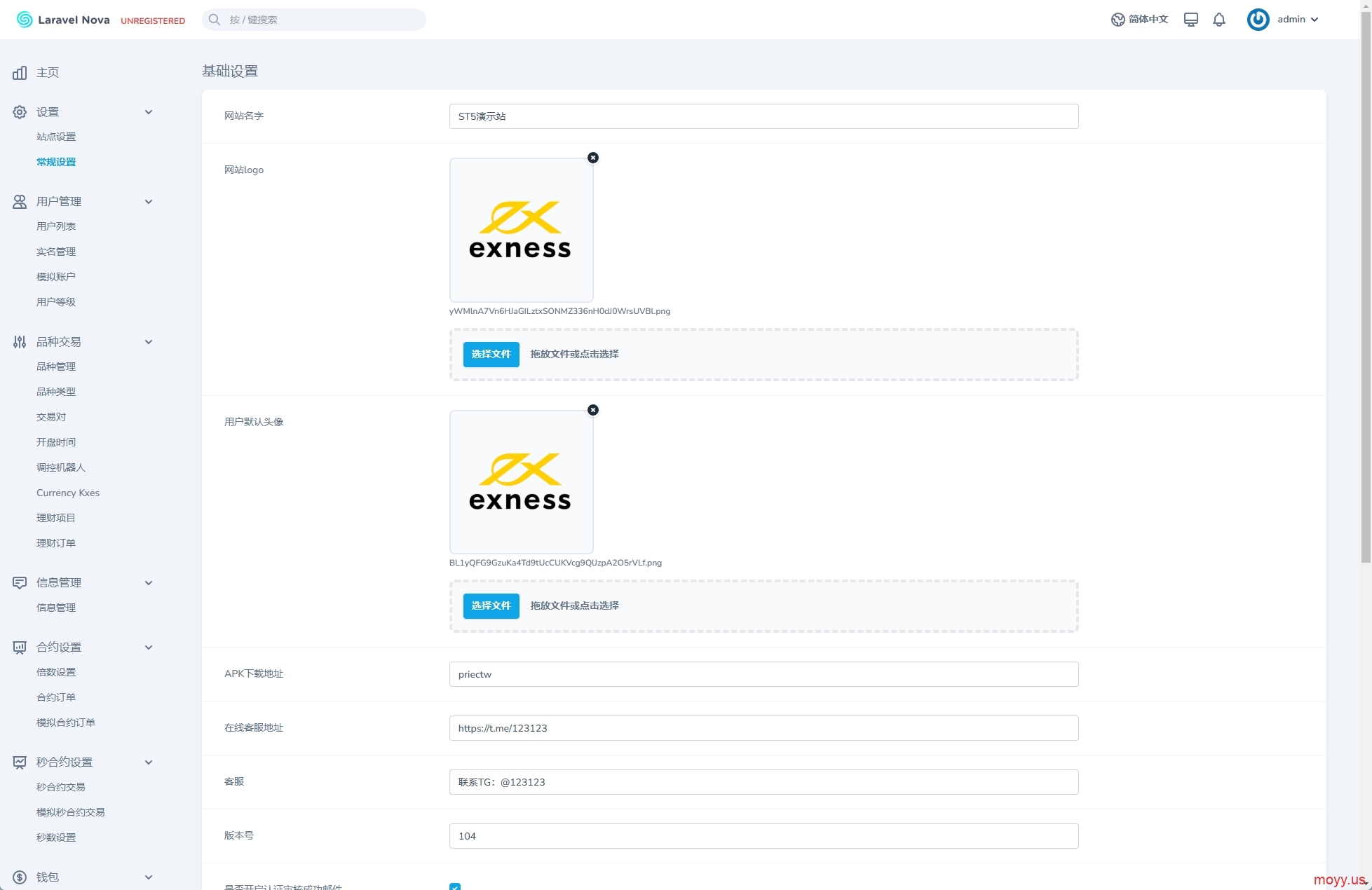The height and width of the screenshot is (890, 1372).
Task: Collapse the 钱包 menu section
Action: point(149,877)
